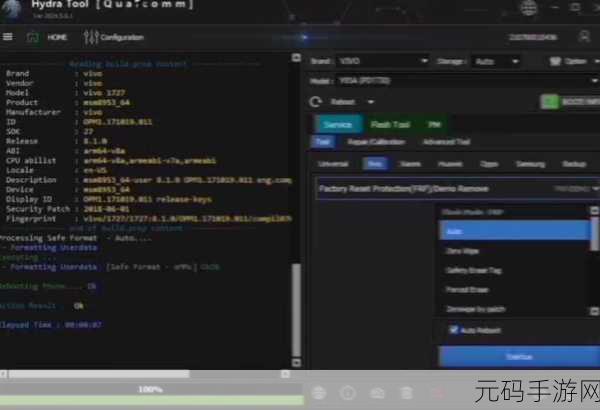
Task: Expand the Factory Reset Protection section dropdown
Action: click(595, 189)
